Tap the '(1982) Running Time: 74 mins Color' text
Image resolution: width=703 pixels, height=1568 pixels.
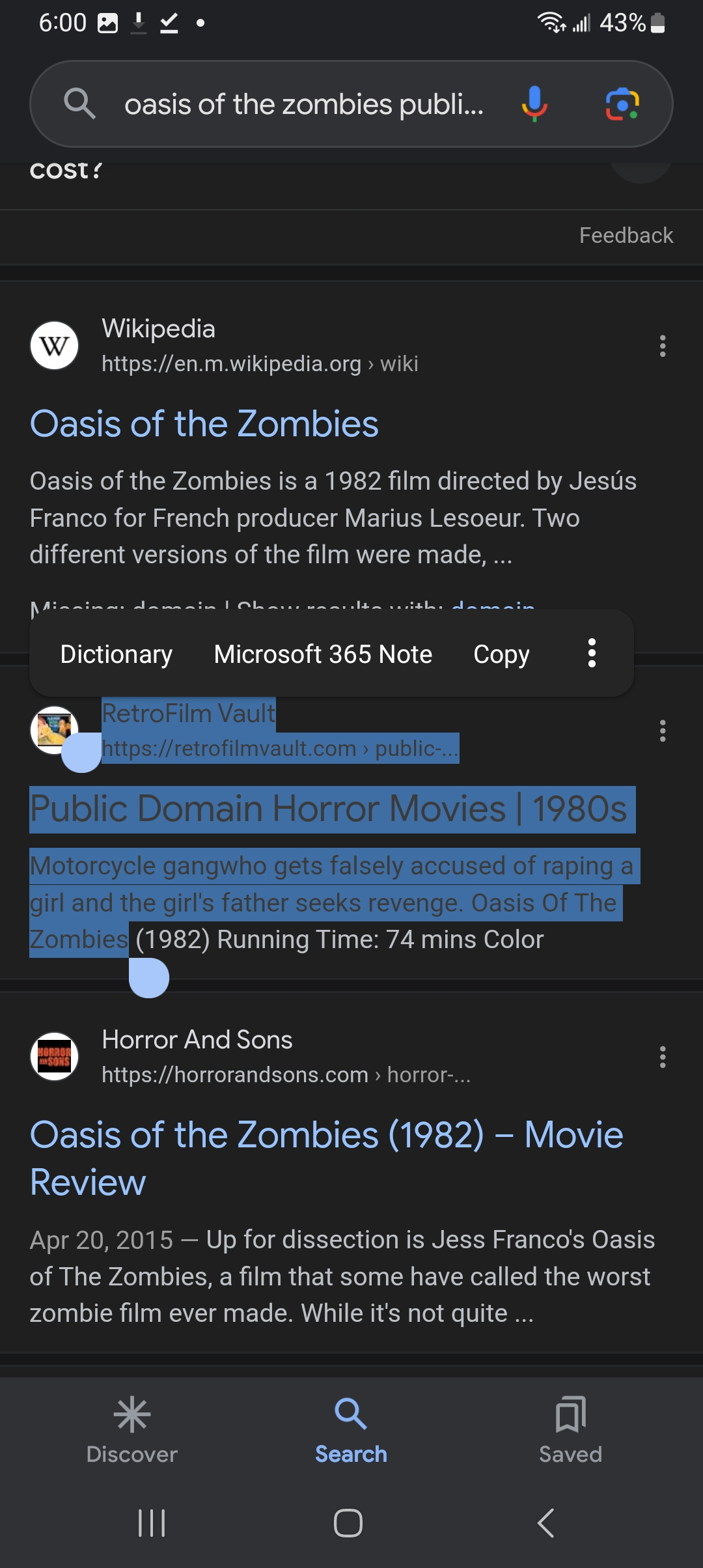coord(339,940)
